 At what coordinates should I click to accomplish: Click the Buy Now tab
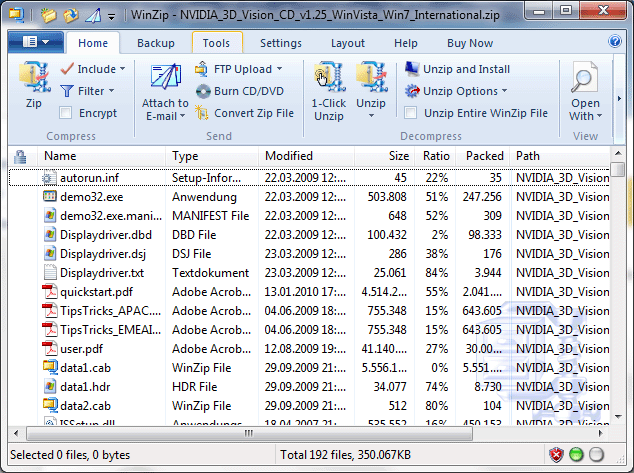(x=470, y=43)
